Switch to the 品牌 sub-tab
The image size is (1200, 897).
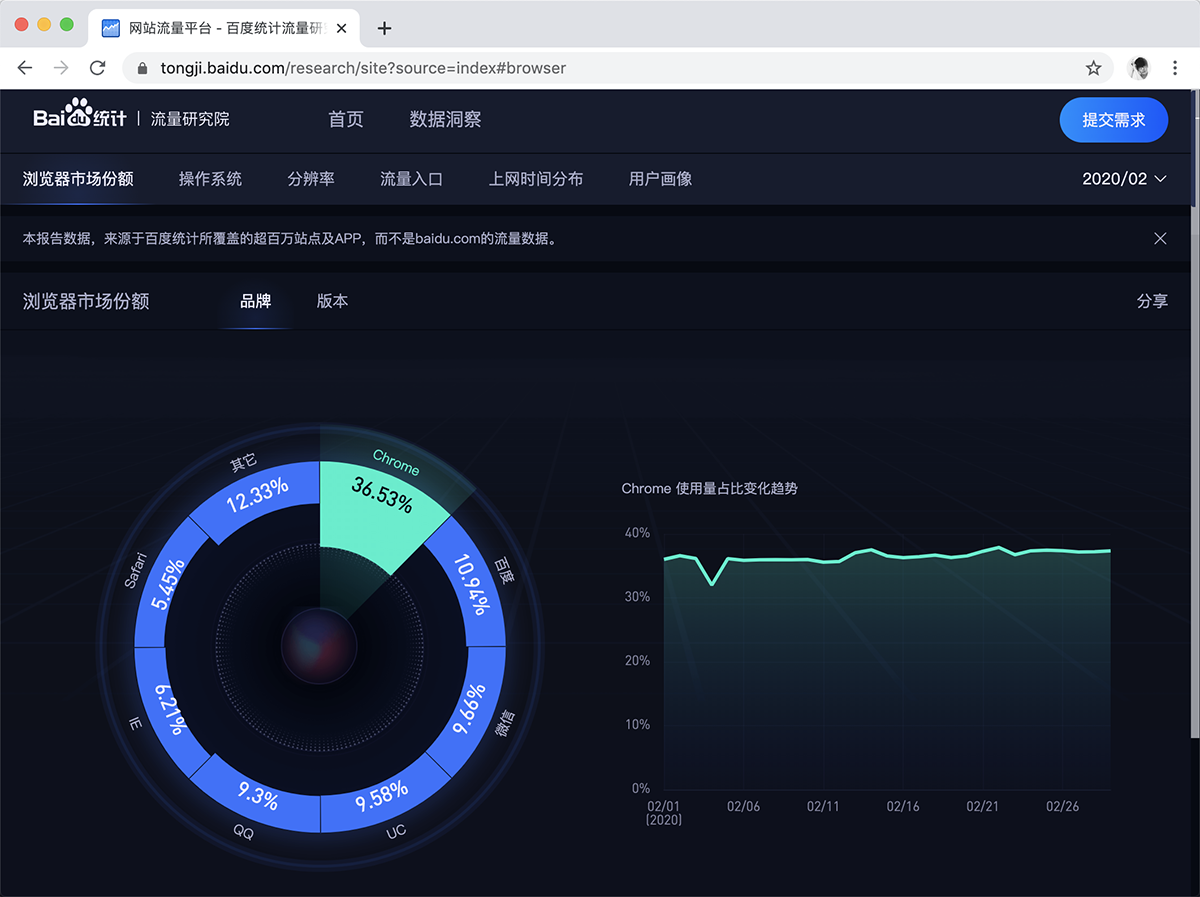click(x=255, y=300)
